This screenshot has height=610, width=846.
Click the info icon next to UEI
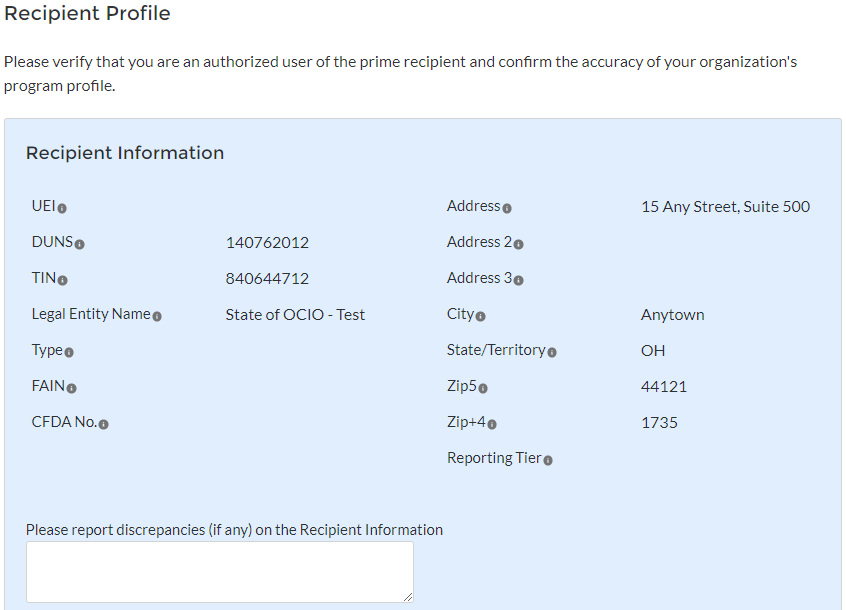pos(62,208)
